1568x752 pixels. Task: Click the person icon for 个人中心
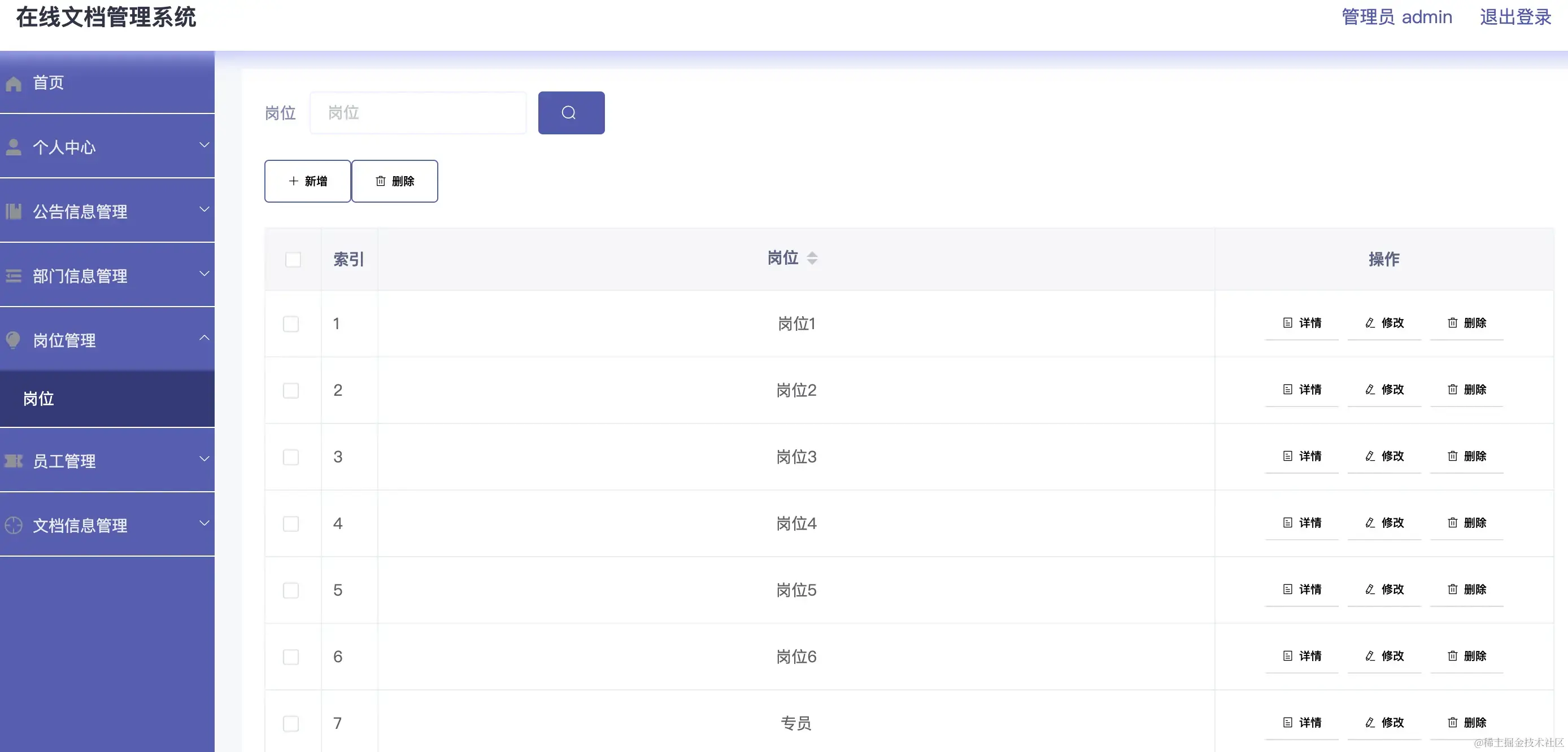(x=14, y=146)
